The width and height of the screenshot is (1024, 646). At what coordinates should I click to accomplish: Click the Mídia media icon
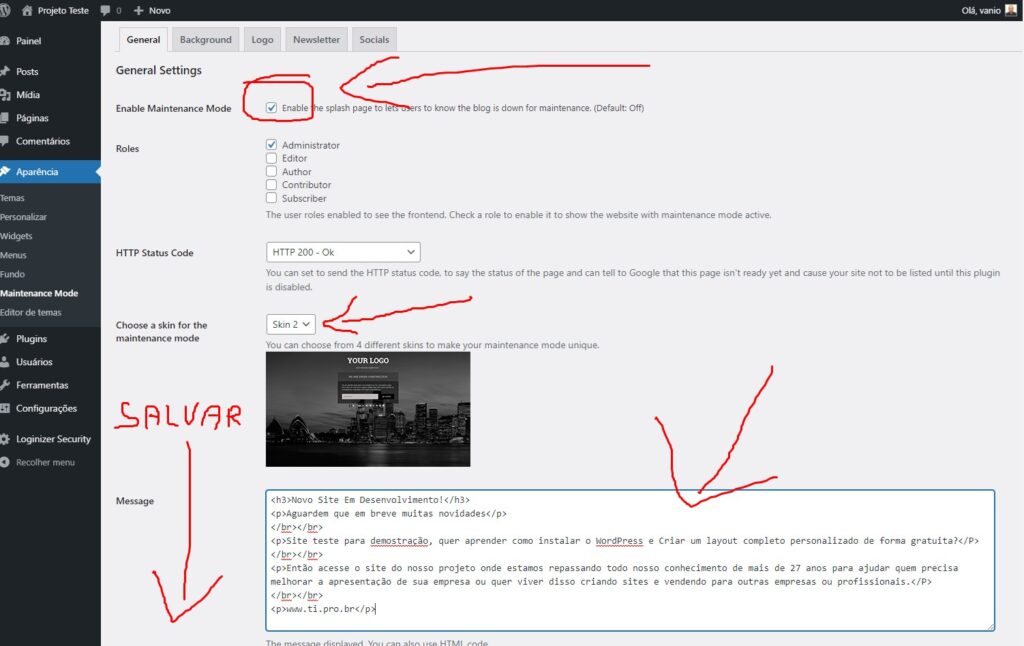5,95
